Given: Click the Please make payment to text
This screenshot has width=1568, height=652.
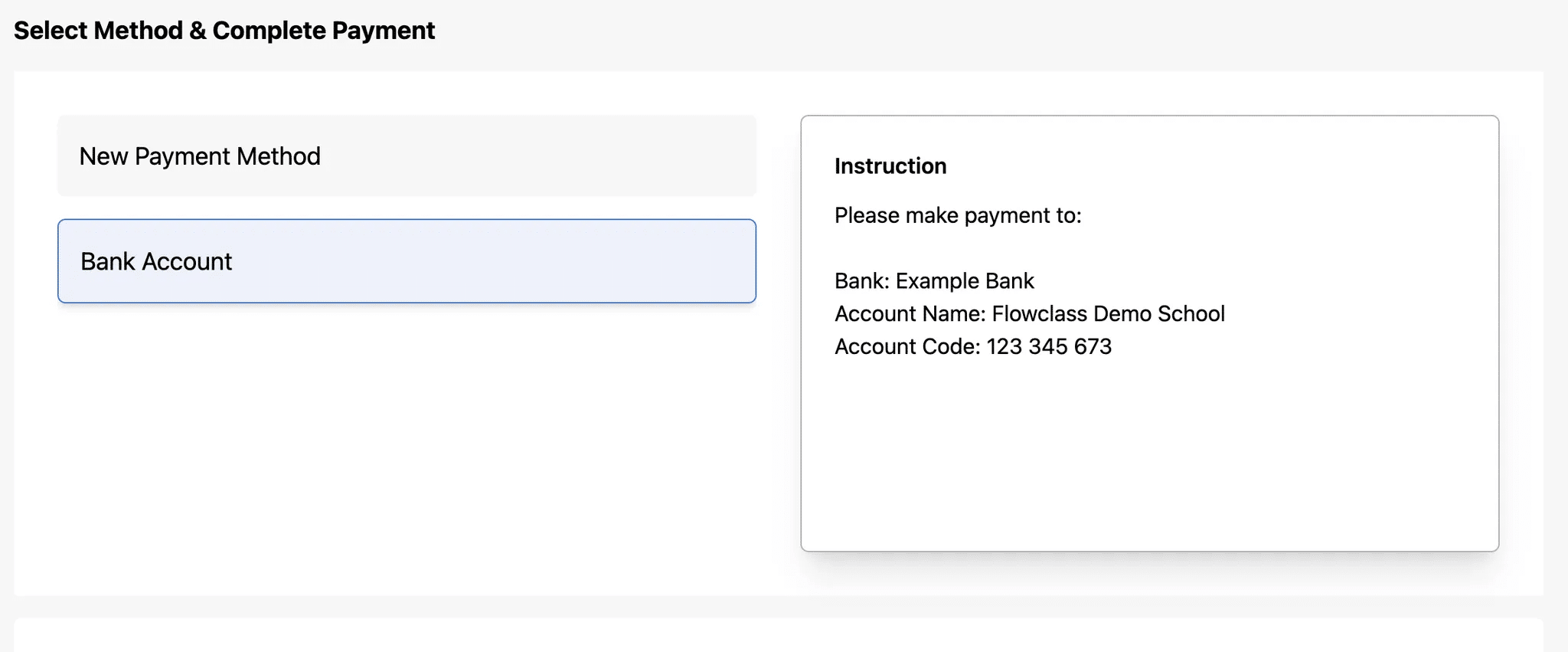Looking at the screenshot, I should point(958,215).
